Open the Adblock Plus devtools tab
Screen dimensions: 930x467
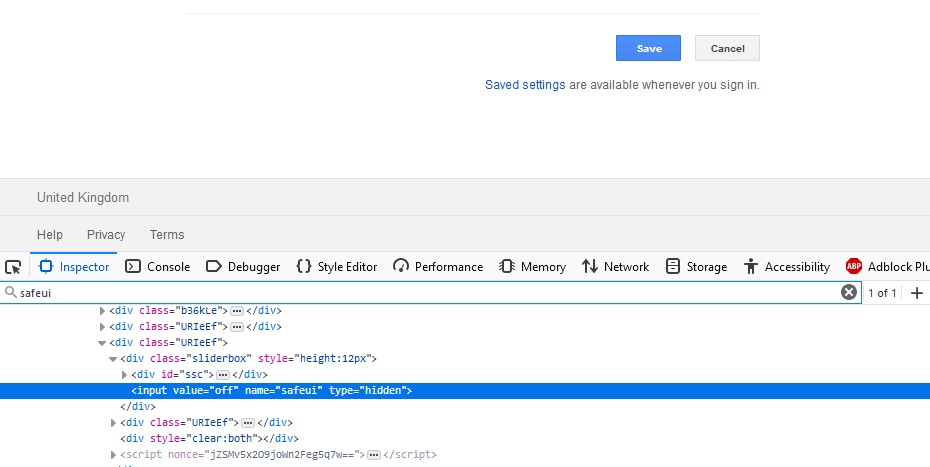(886, 267)
